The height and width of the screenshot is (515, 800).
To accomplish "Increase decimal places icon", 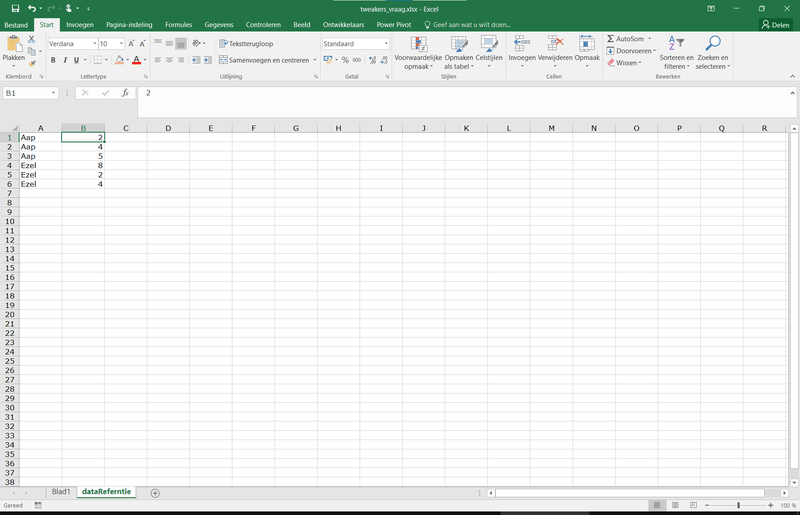I will (x=372, y=60).
